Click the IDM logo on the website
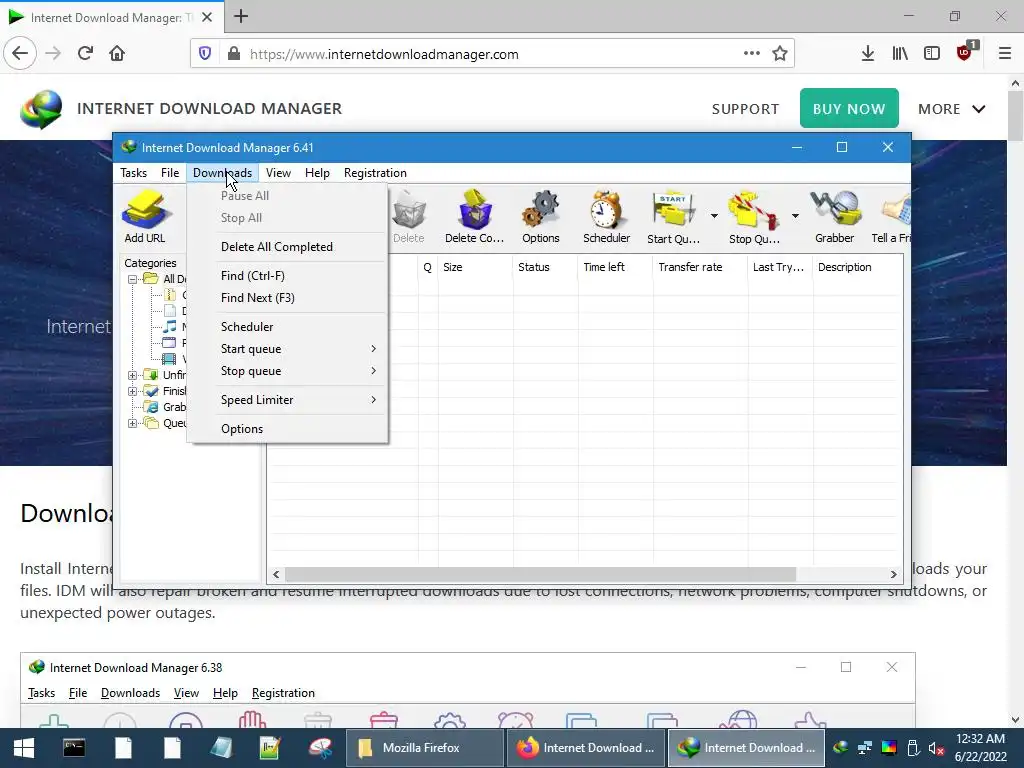1024x768 pixels. pos(41,109)
